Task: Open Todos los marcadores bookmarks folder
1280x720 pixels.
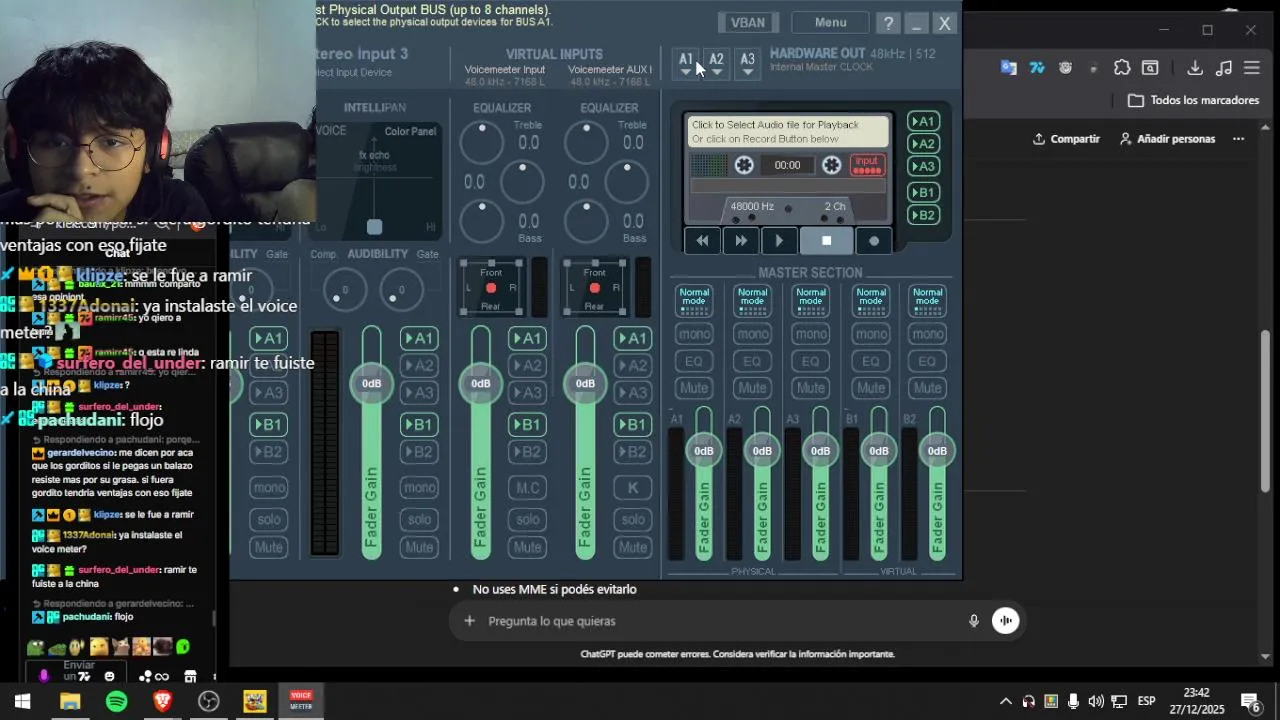Action: coord(1194,100)
